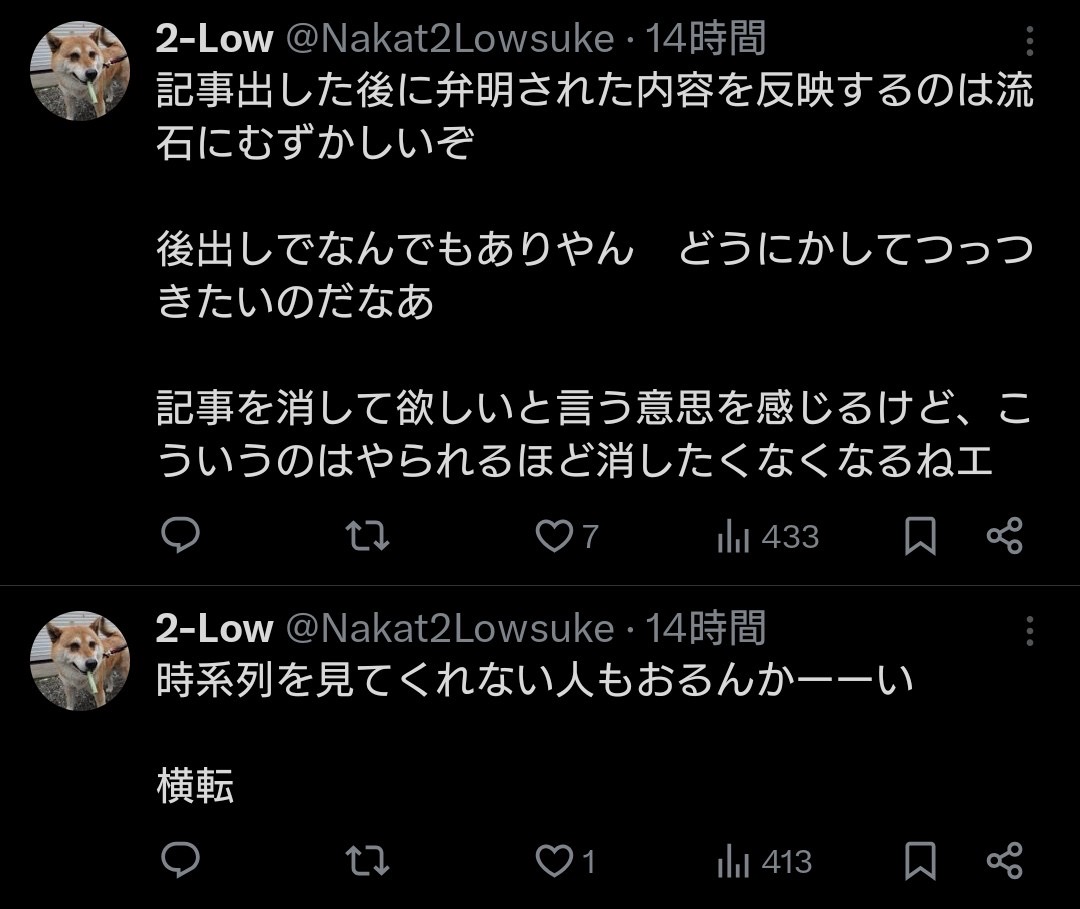Bookmark the 時系列 tweet

coord(920,861)
